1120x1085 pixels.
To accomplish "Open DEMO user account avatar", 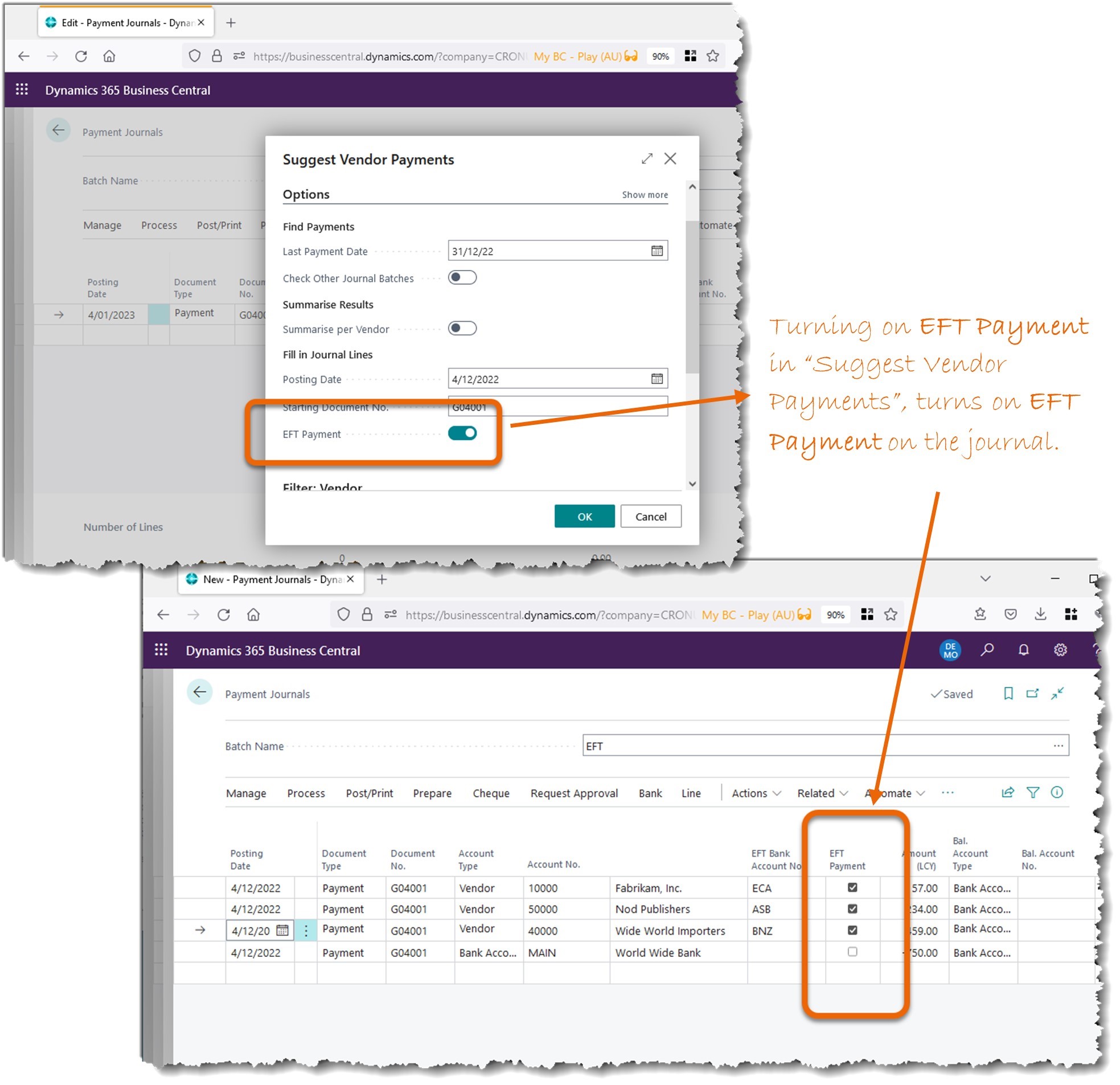I will pyautogui.click(x=950, y=650).
